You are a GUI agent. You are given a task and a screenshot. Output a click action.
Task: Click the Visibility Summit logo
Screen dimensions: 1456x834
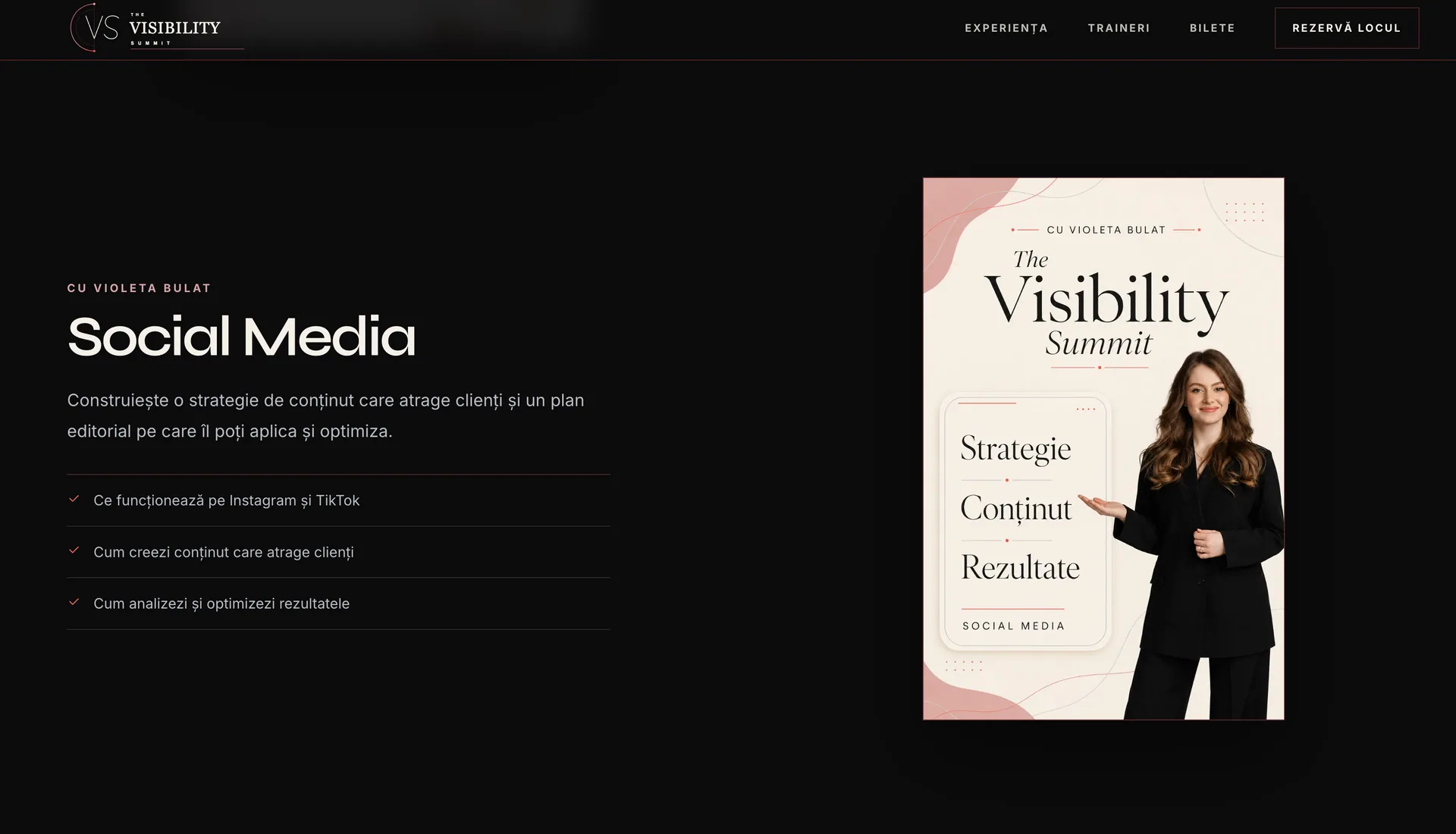156,28
